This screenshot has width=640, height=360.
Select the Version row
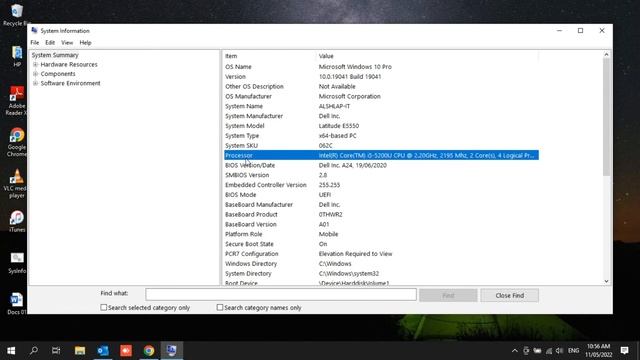point(381,76)
